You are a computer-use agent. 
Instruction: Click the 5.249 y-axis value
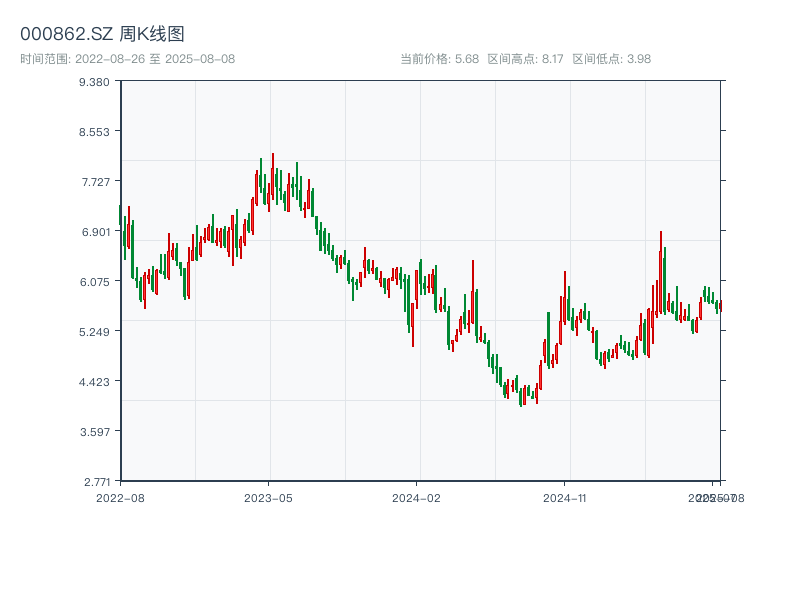pos(94,332)
